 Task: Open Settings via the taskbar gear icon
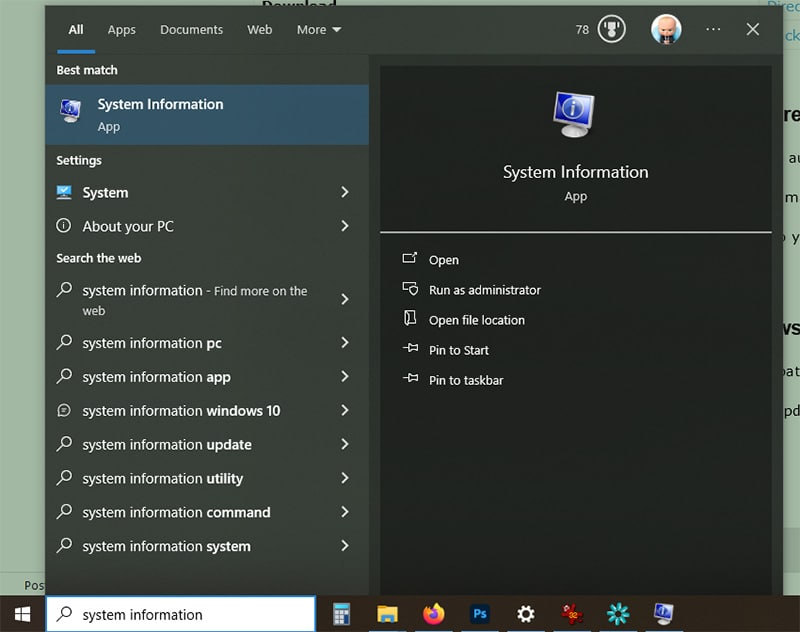point(526,614)
